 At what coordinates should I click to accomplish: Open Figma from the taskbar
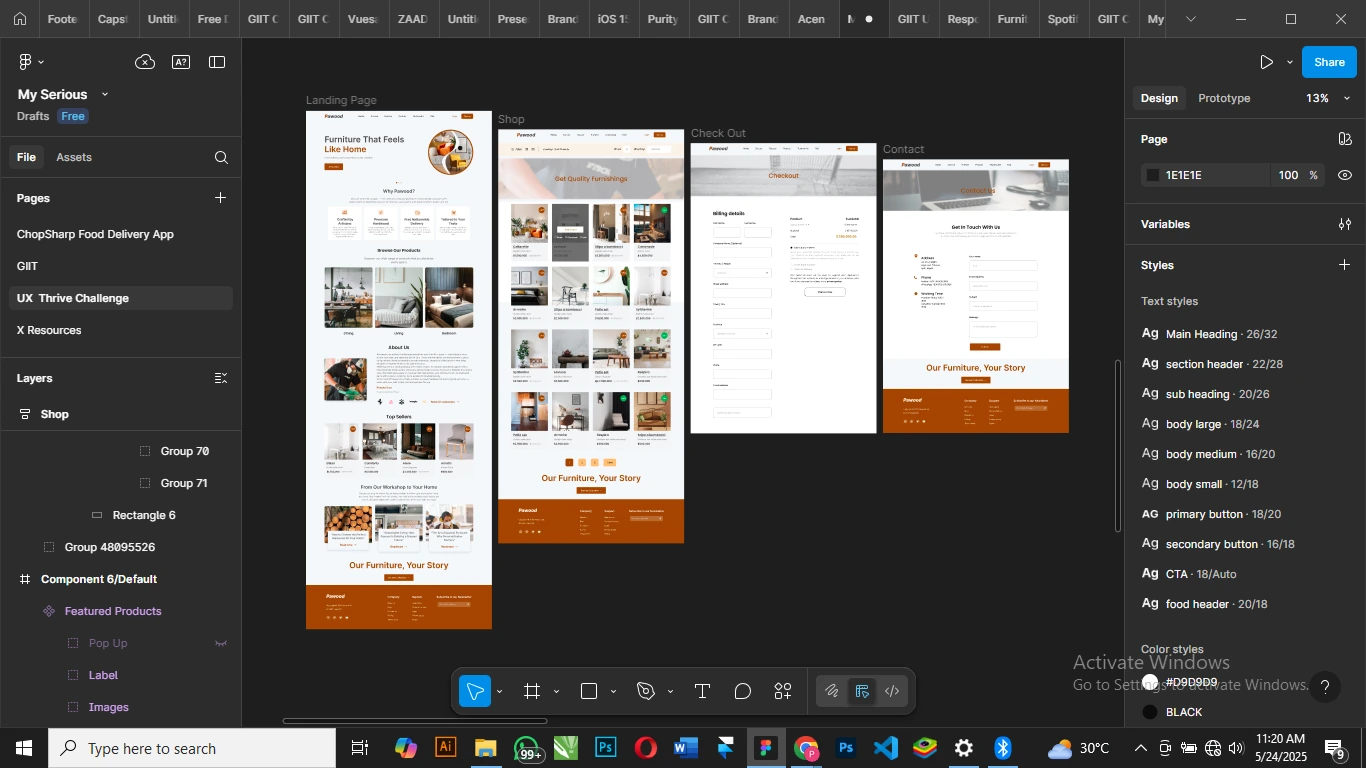765,747
